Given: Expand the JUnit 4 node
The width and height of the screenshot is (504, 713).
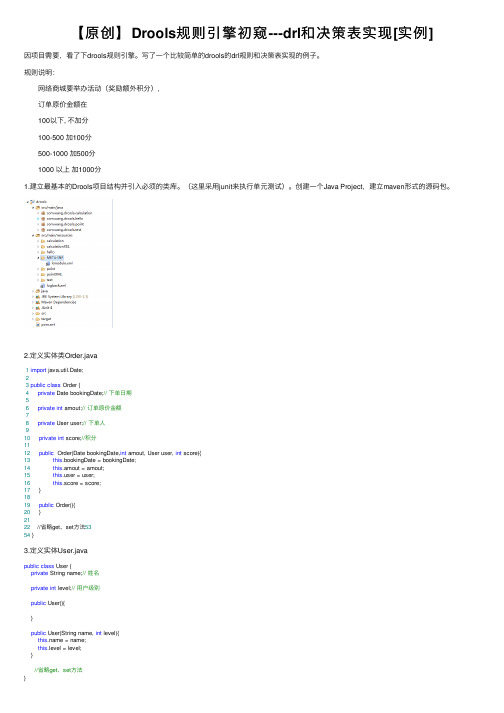Looking at the screenshot, I should click(x=33, y=308).
